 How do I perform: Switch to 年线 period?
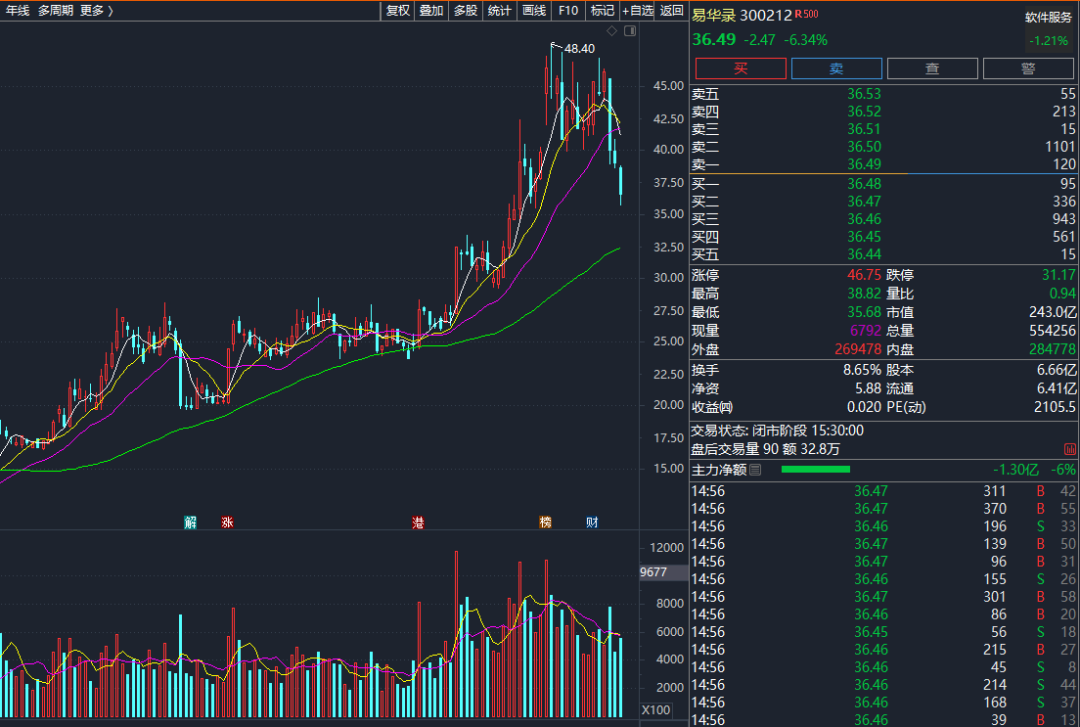click(x=18, y=10)
